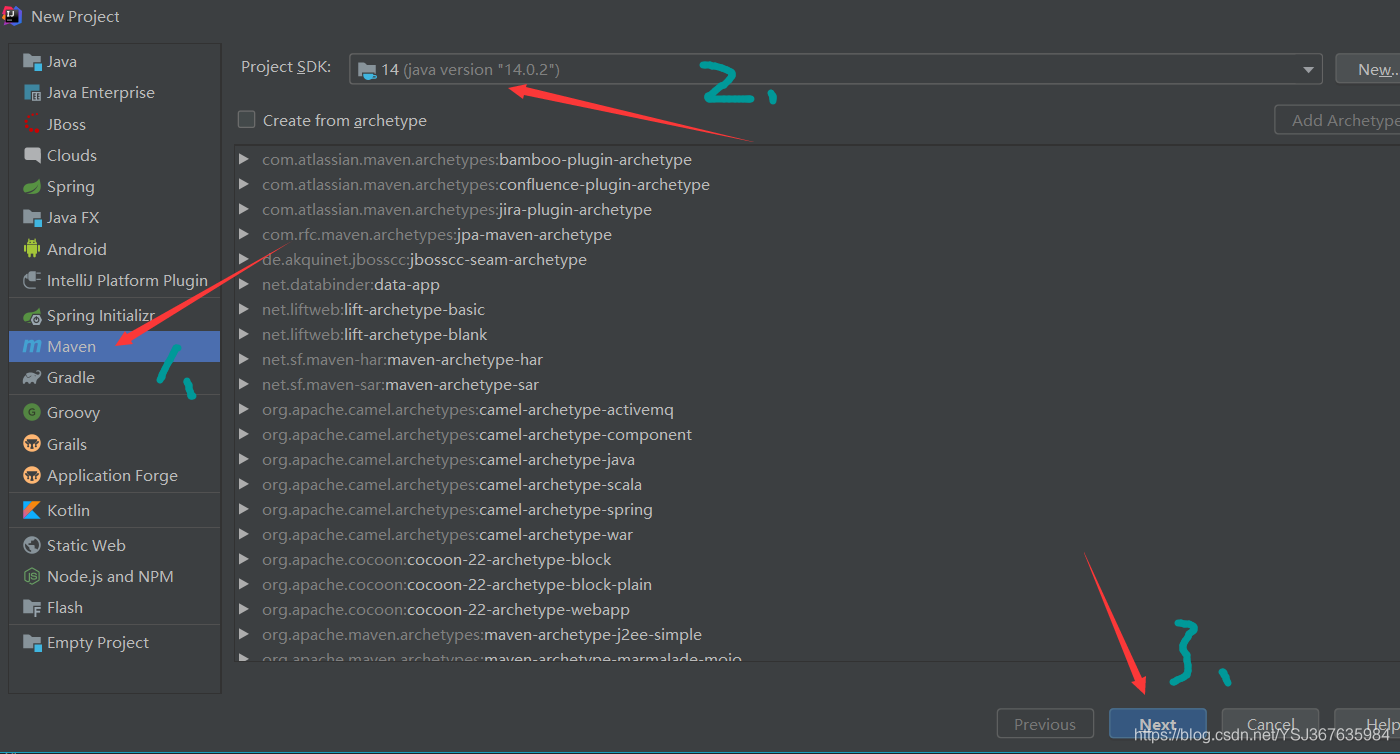Select camel-archetype-scala row
1400x754 pixels.
(817, 484)
